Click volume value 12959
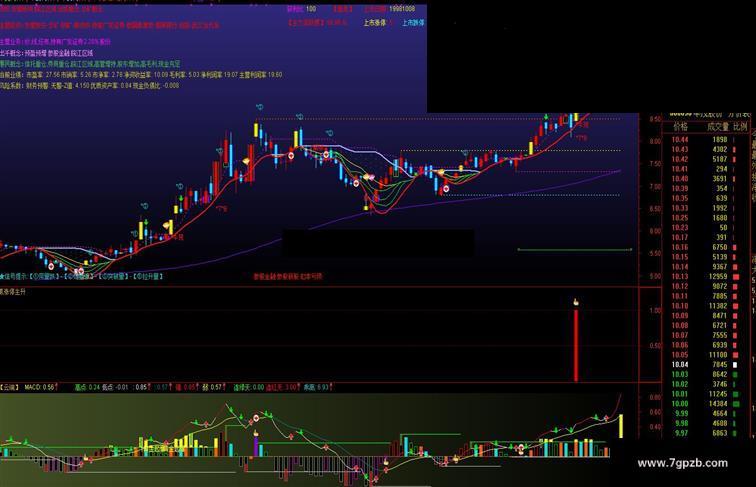 point(718,277)
